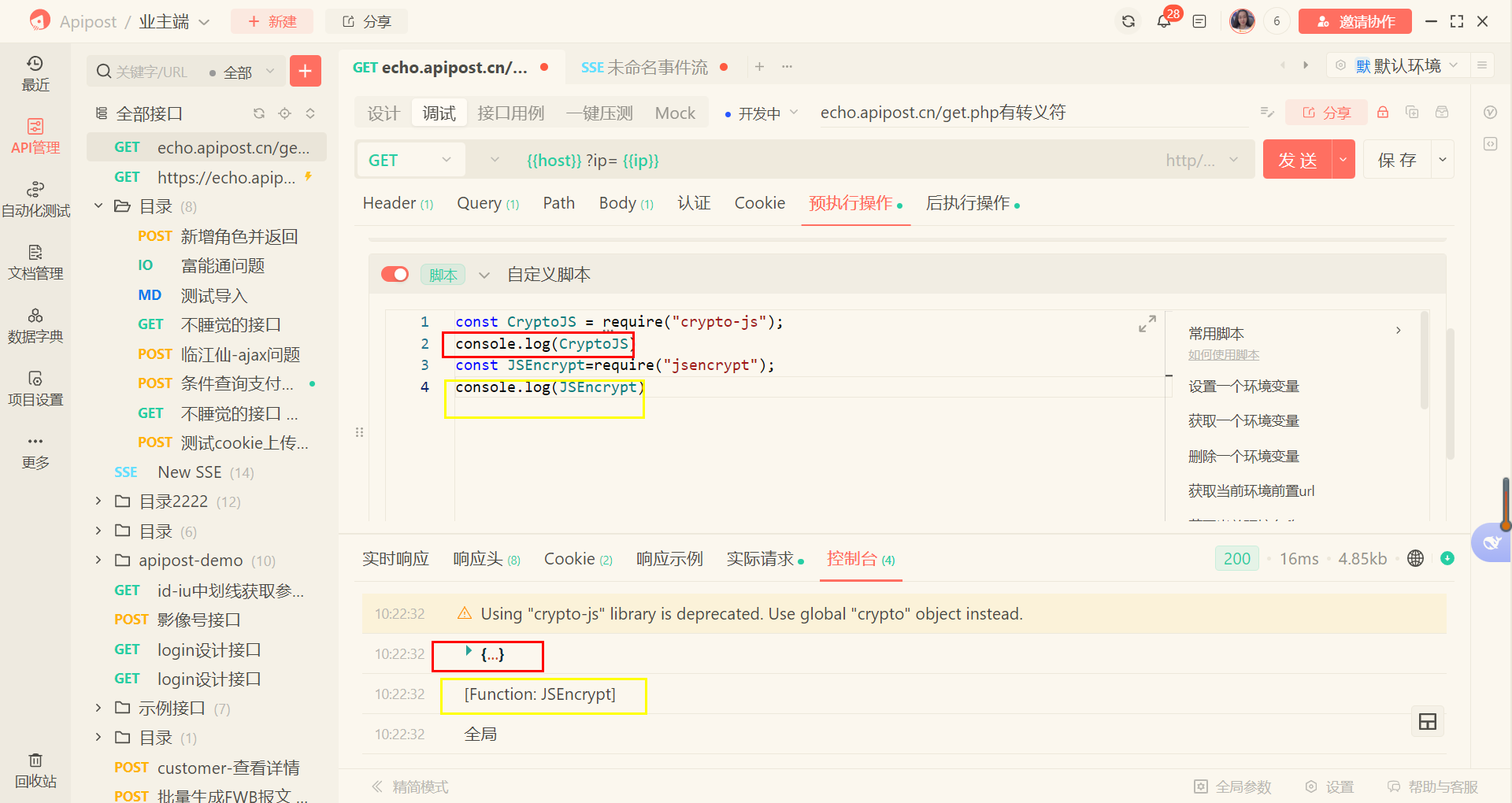Click the lock icon beside 分享
Screen dimensions: 1512x803
click(1383, 113)
